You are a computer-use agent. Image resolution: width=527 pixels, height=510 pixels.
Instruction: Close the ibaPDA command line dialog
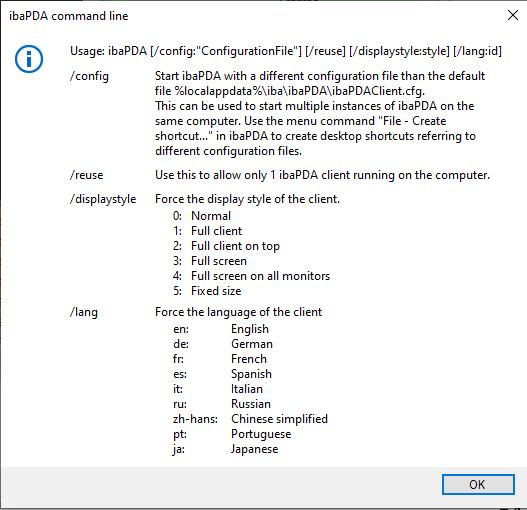tap(513, 15)
